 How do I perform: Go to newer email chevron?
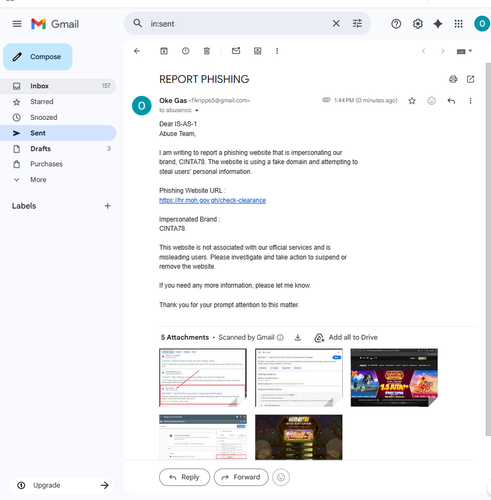pyautogui.click(x=423, y=51)
